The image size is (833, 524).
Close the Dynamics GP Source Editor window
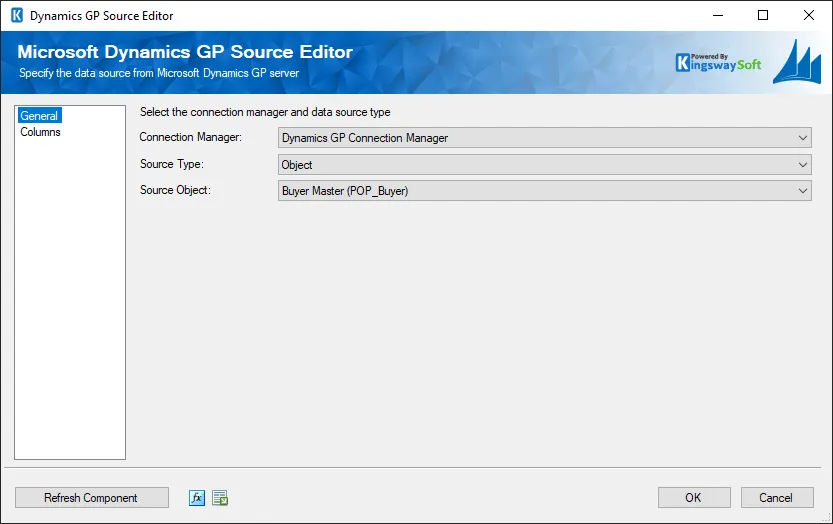(809, 15)
